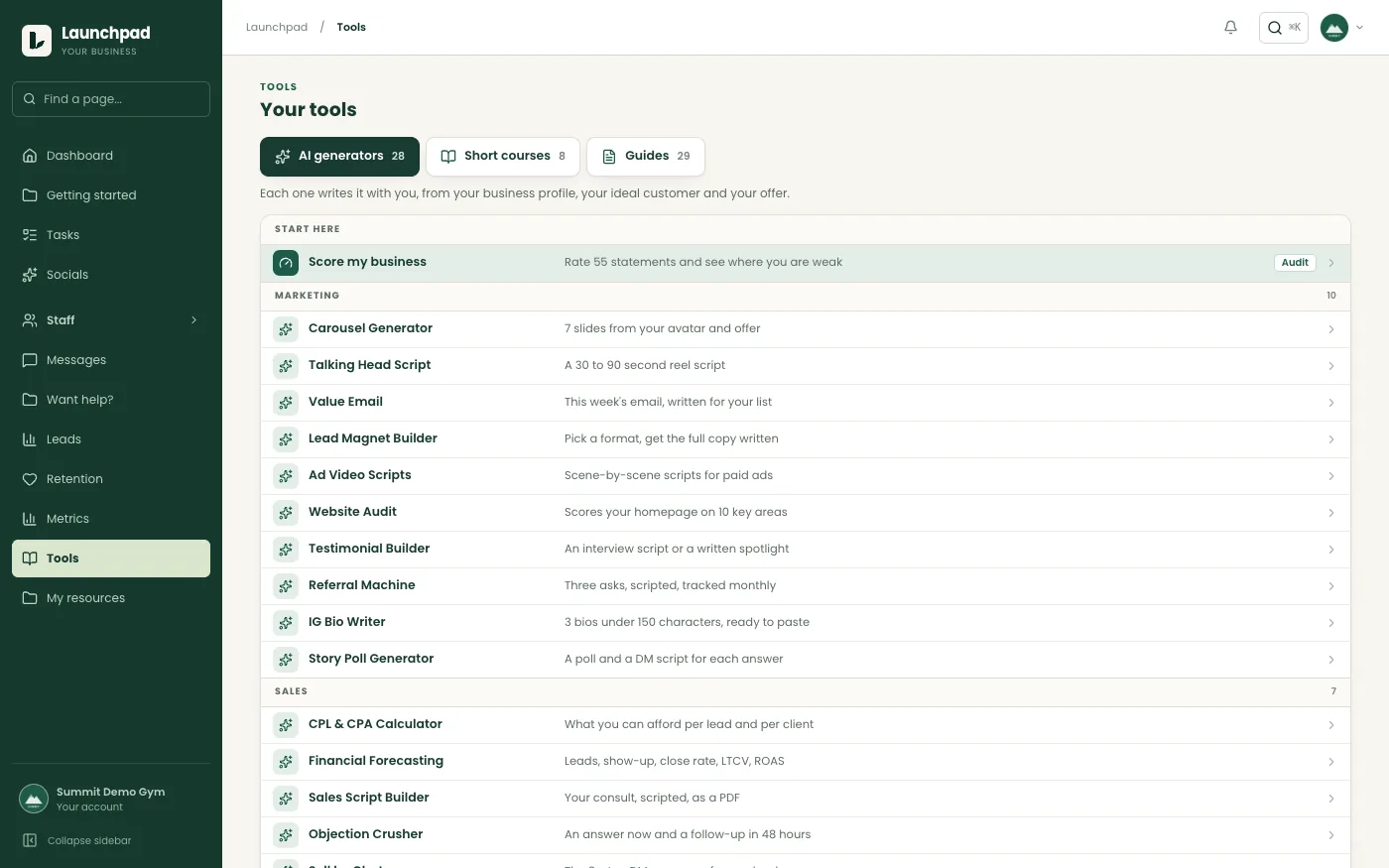Open the search icon in top bar

pos(1275,28)
